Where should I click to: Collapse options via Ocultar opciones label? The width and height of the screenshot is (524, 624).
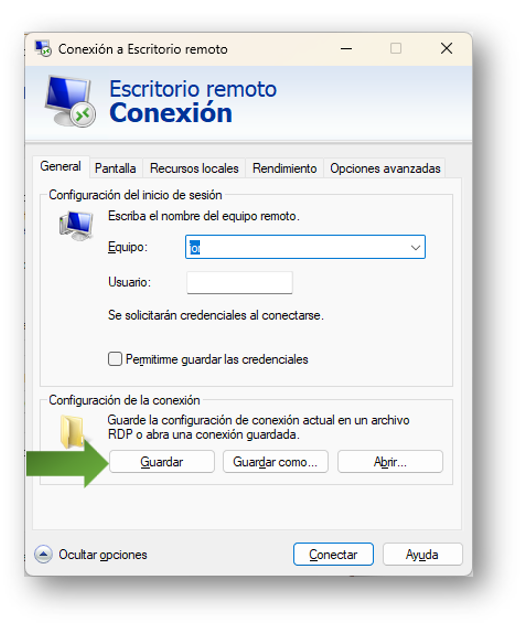103,554
